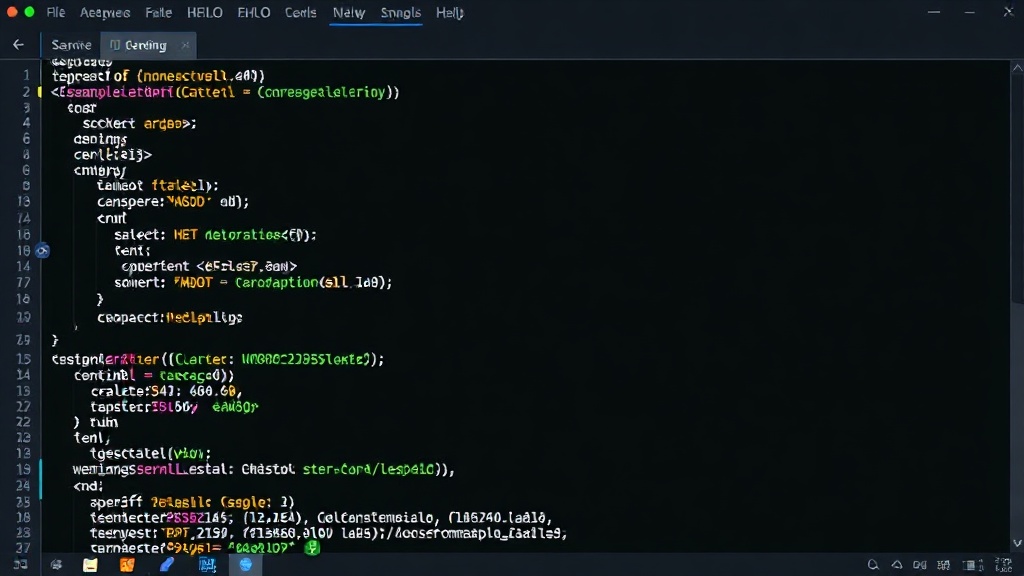1024x576 pixels.
Task: Click the 'salect: HET' code line
Action: (x=215, y=234)
